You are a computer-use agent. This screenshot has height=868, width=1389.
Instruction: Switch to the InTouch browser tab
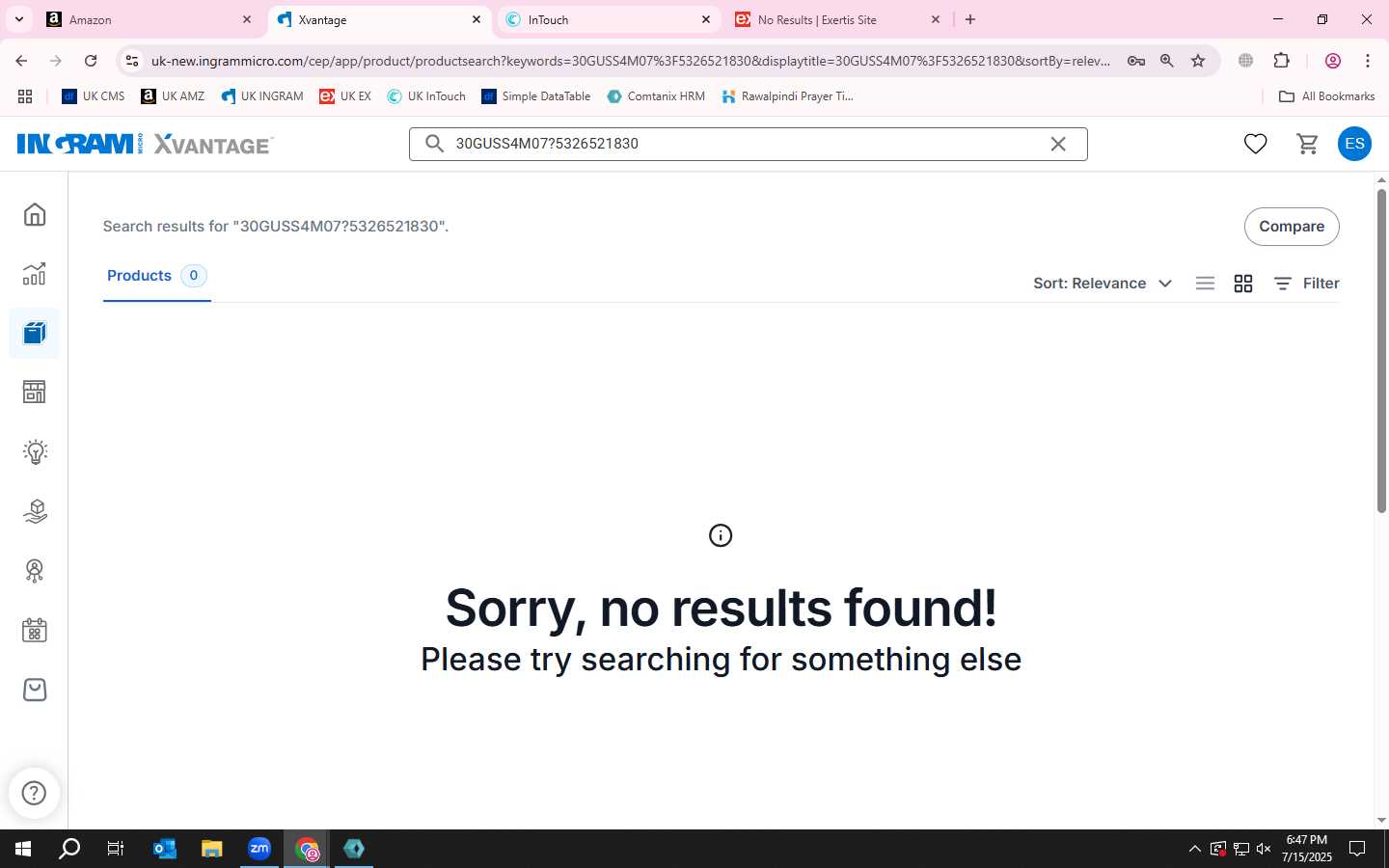pyautogui.click(x=608, y=19)
